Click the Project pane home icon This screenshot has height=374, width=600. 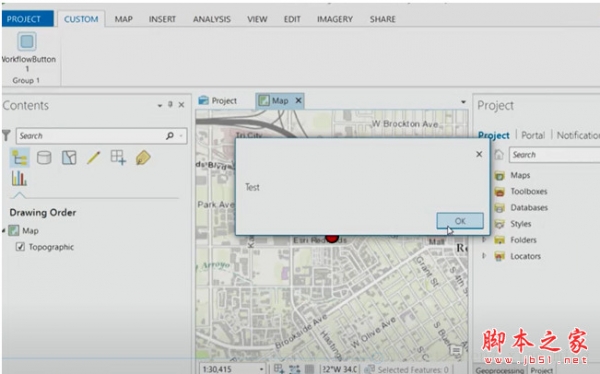click(x=499, y=155)
